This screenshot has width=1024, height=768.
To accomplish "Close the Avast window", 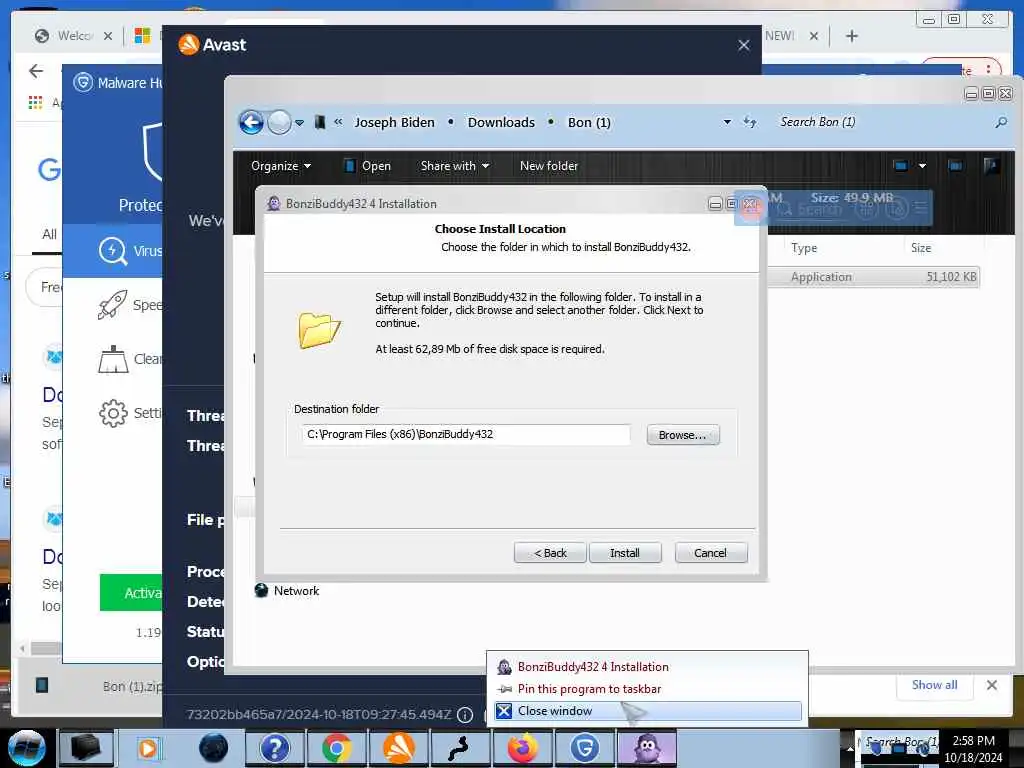I will tap(743, 45).
